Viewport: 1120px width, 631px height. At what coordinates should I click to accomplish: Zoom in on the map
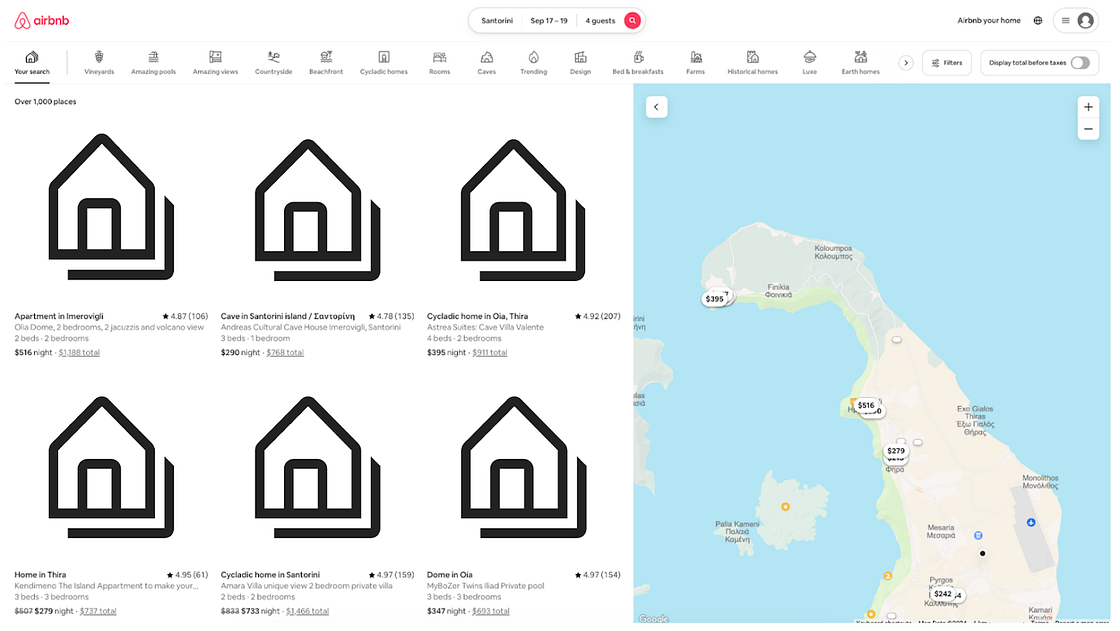tap(1088, 107)
